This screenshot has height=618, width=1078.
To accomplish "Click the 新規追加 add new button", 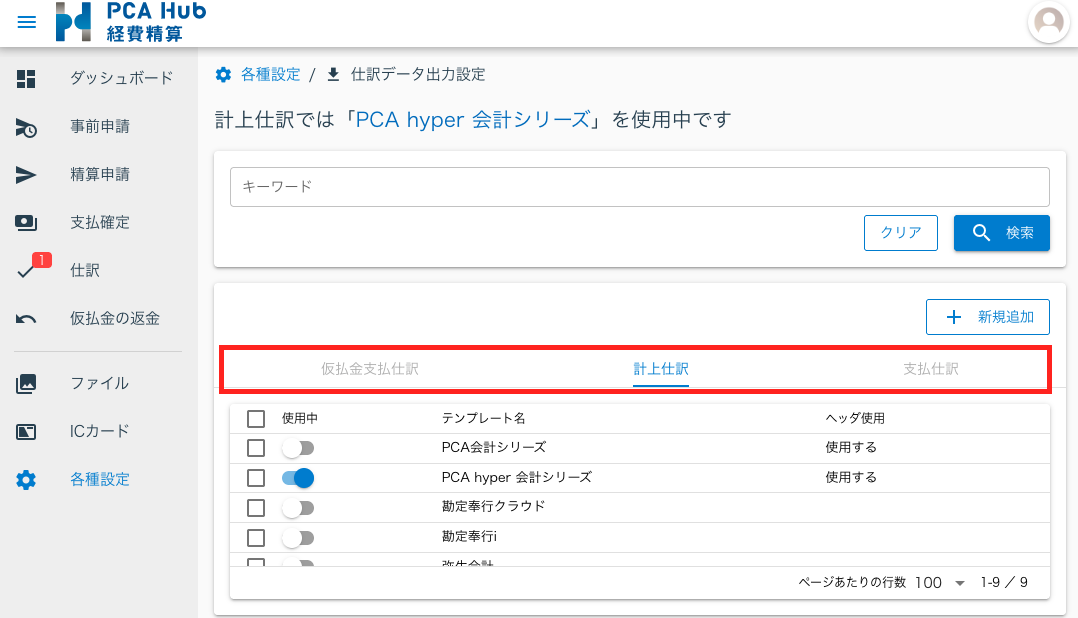I will pos(987,317).
